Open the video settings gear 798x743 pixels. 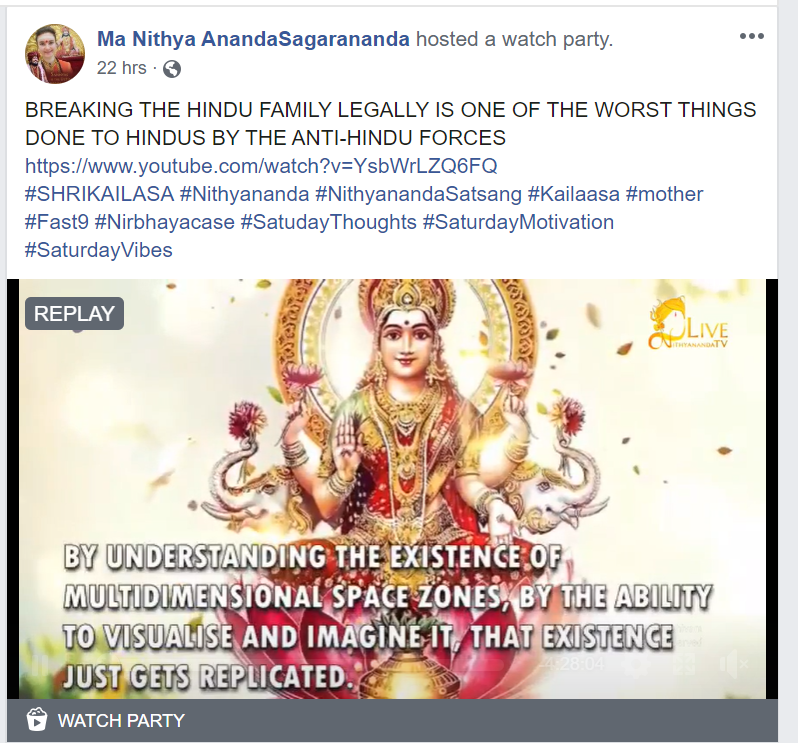tap(636, 664)
